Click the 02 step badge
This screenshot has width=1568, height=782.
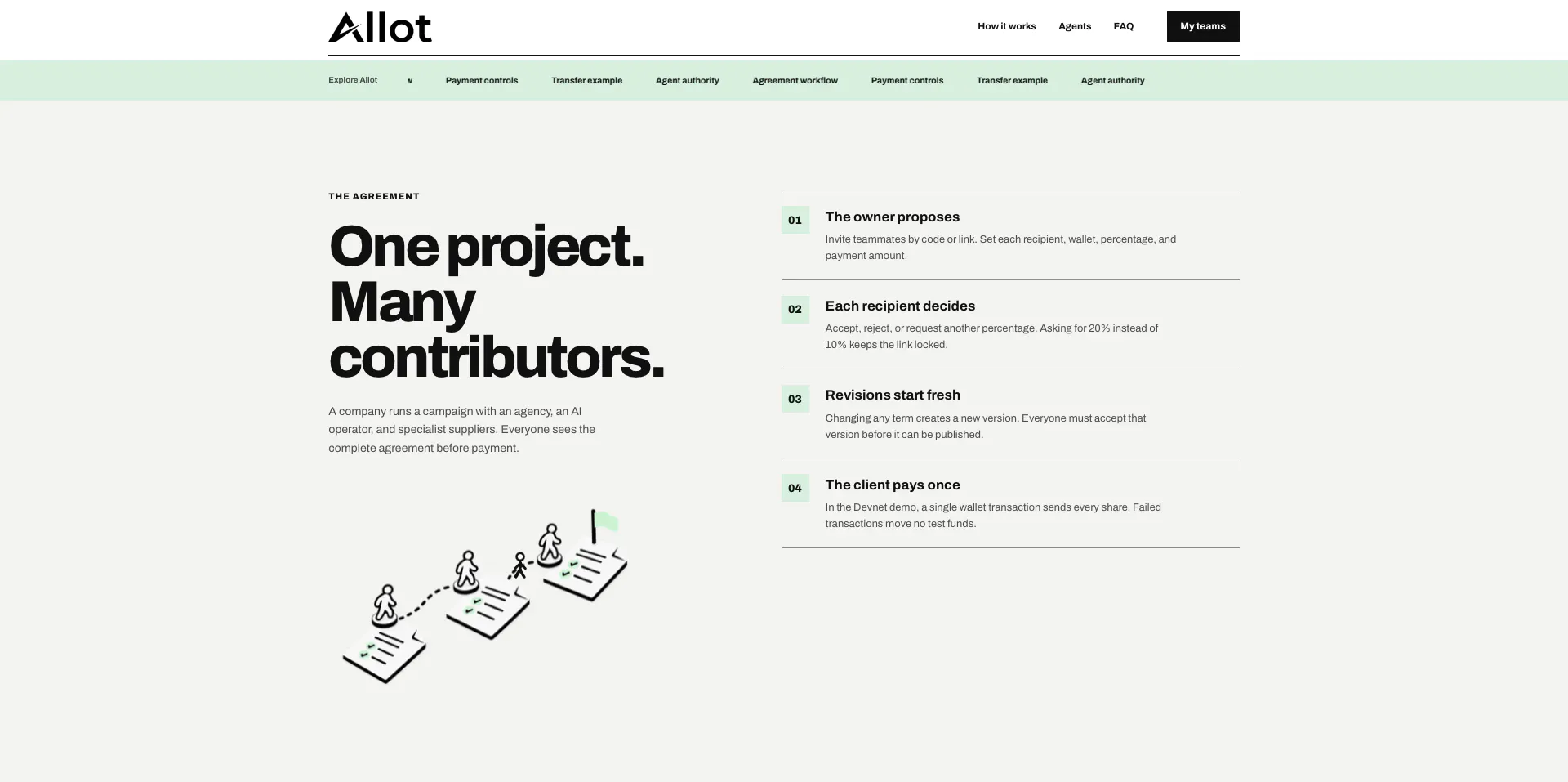pyautogui.click(x=795, y=309)
